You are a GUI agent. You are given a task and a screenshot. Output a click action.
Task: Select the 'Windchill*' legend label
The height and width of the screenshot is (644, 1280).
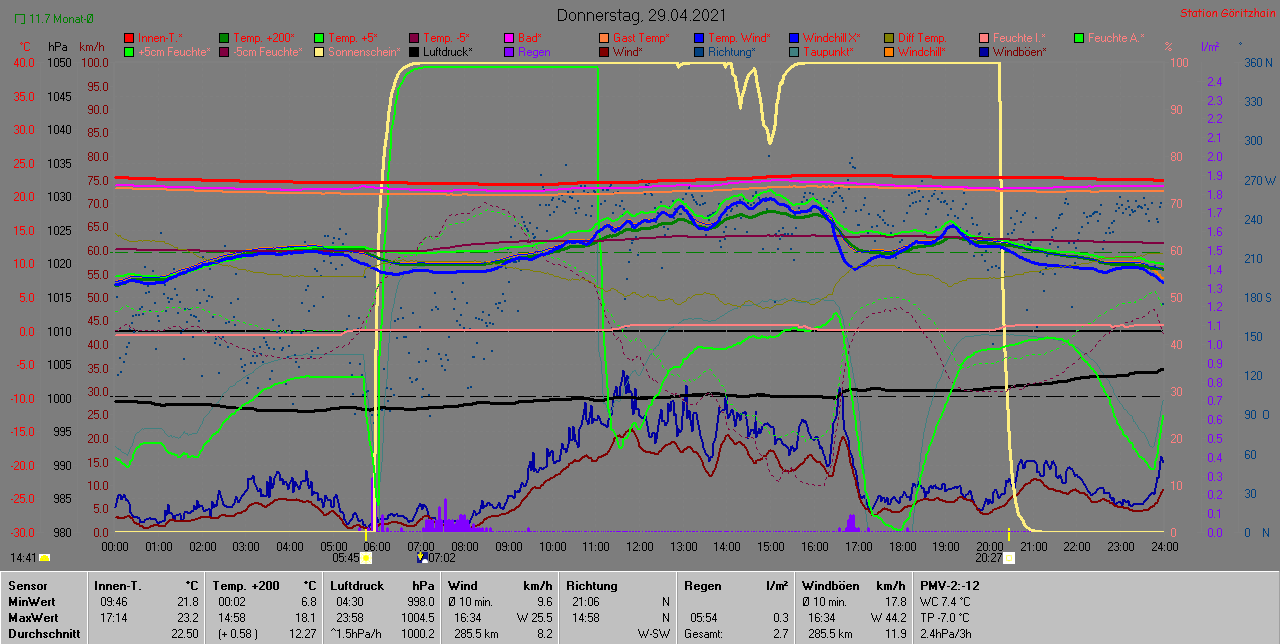pos(924,52)
